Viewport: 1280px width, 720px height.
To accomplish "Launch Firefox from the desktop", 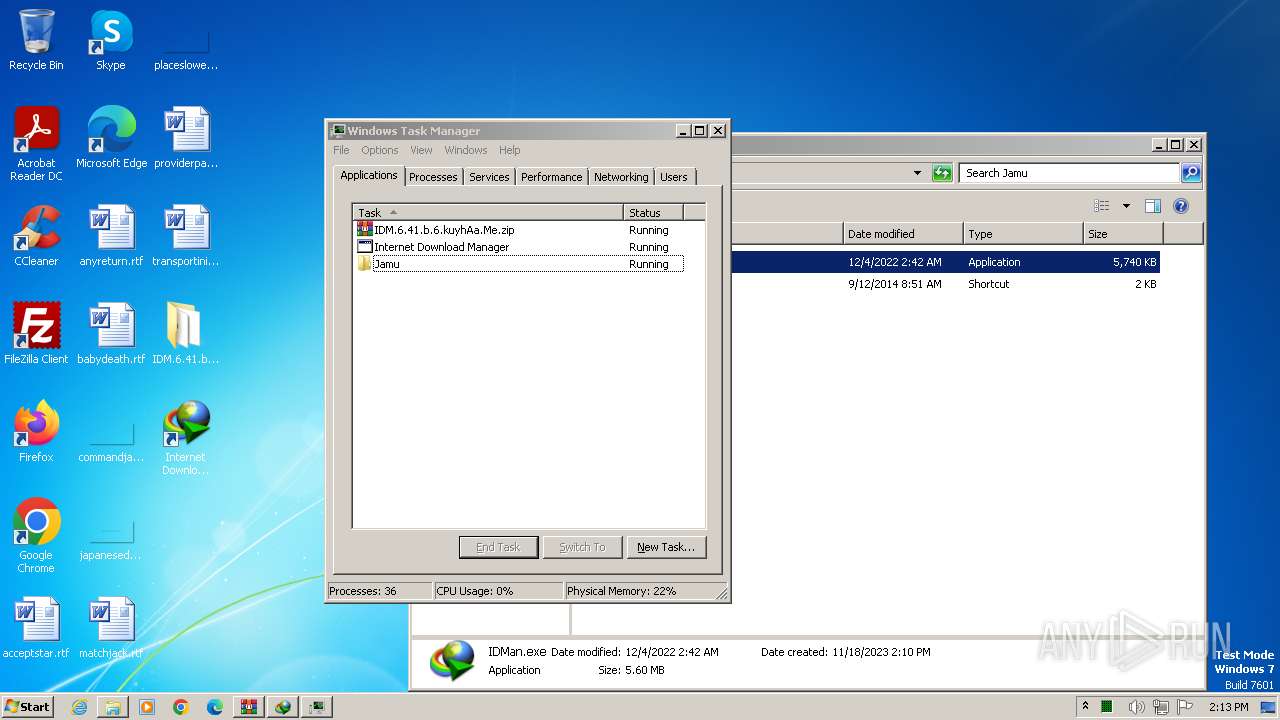I will [x=36, y=432].
